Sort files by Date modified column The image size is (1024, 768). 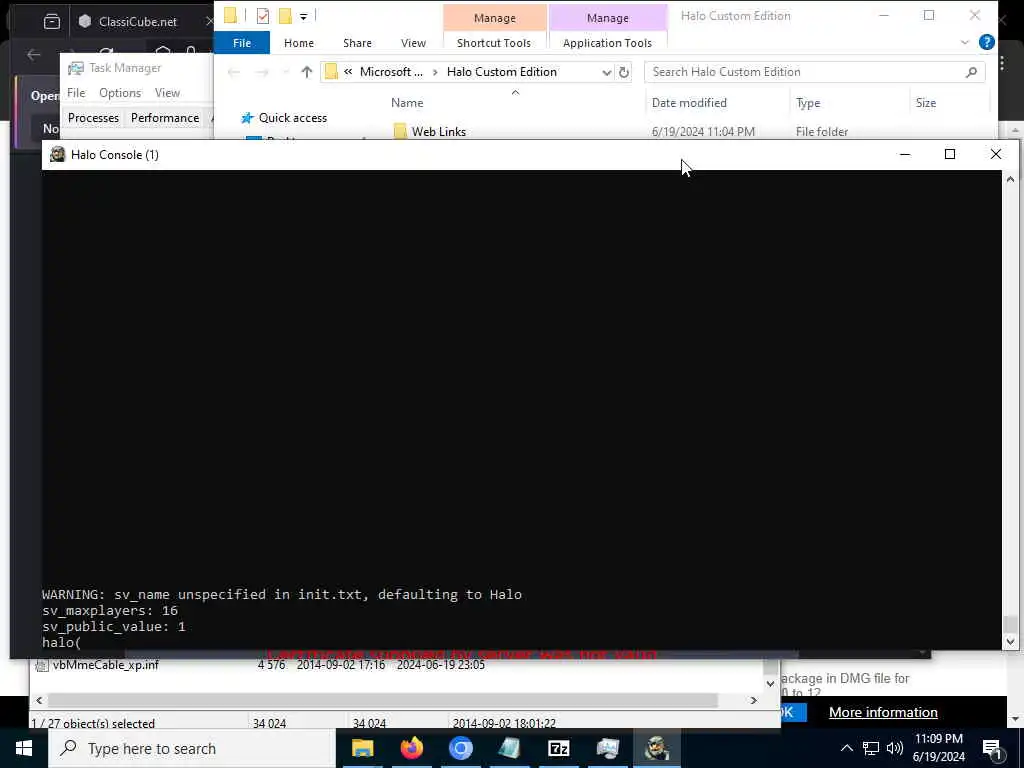click(689, 103)
